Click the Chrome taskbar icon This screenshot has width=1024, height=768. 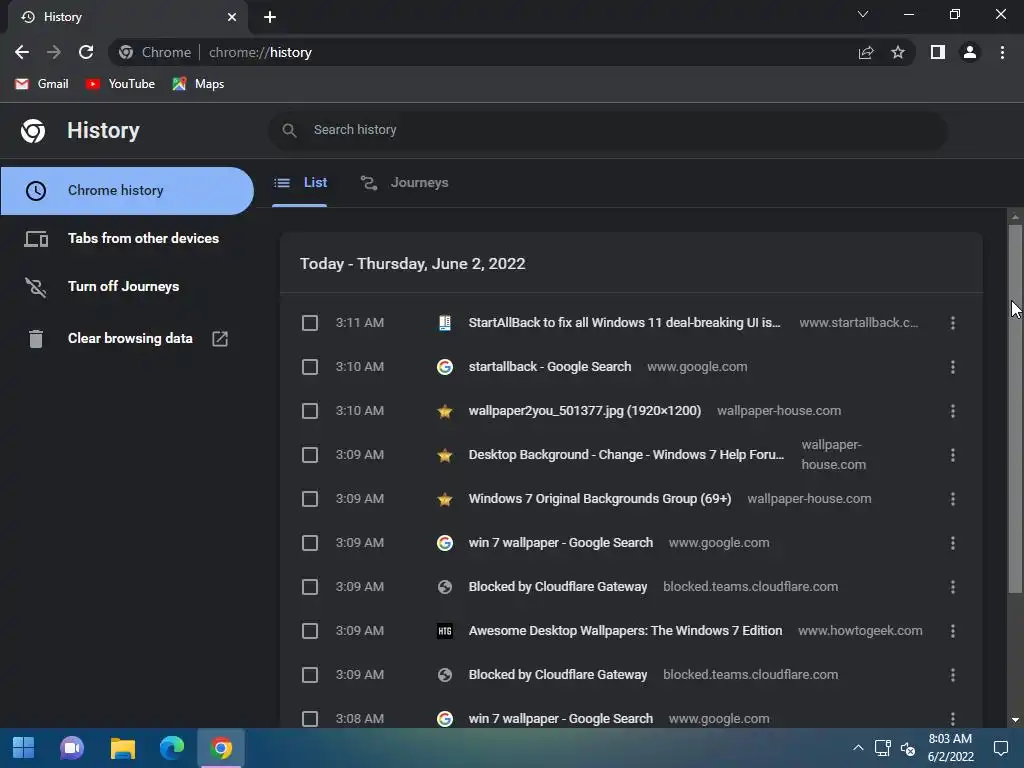(221, 748)
